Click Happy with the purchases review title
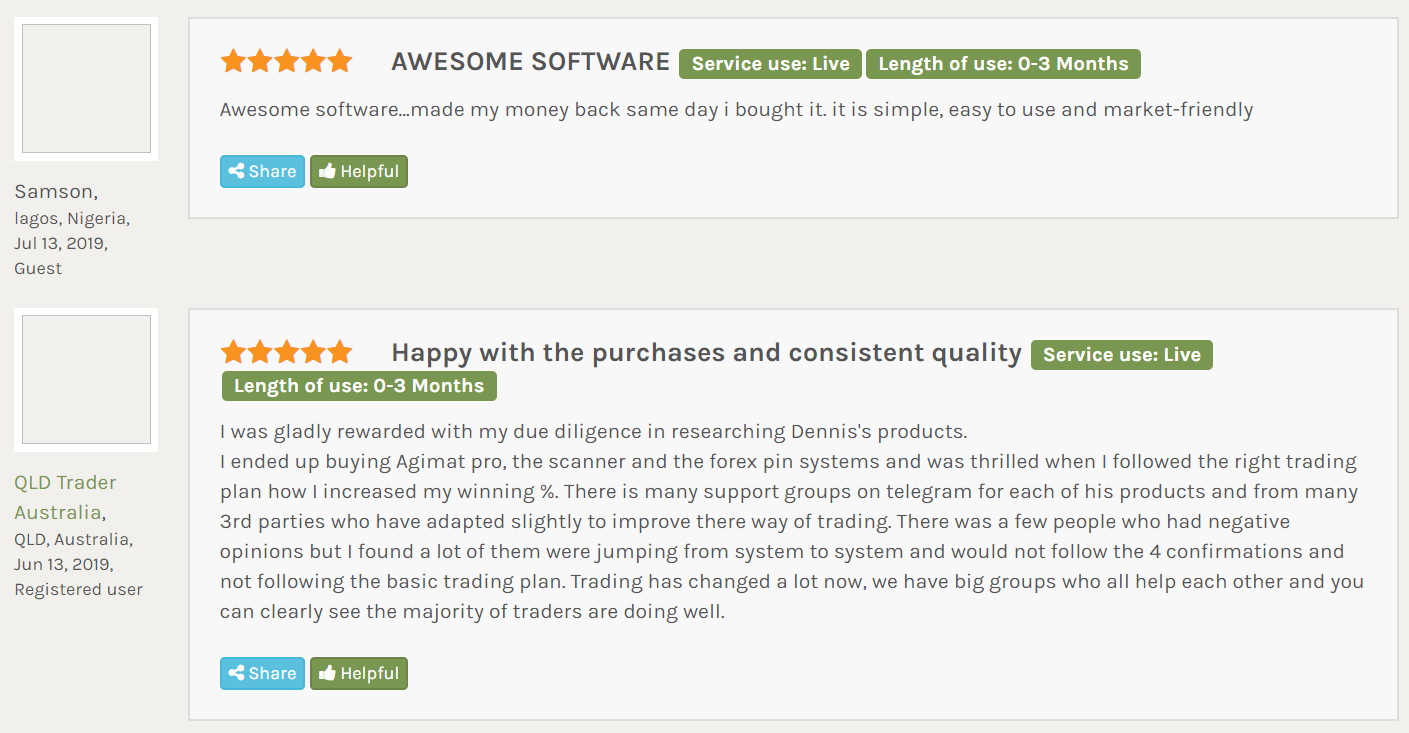 (x=706, y=353)
